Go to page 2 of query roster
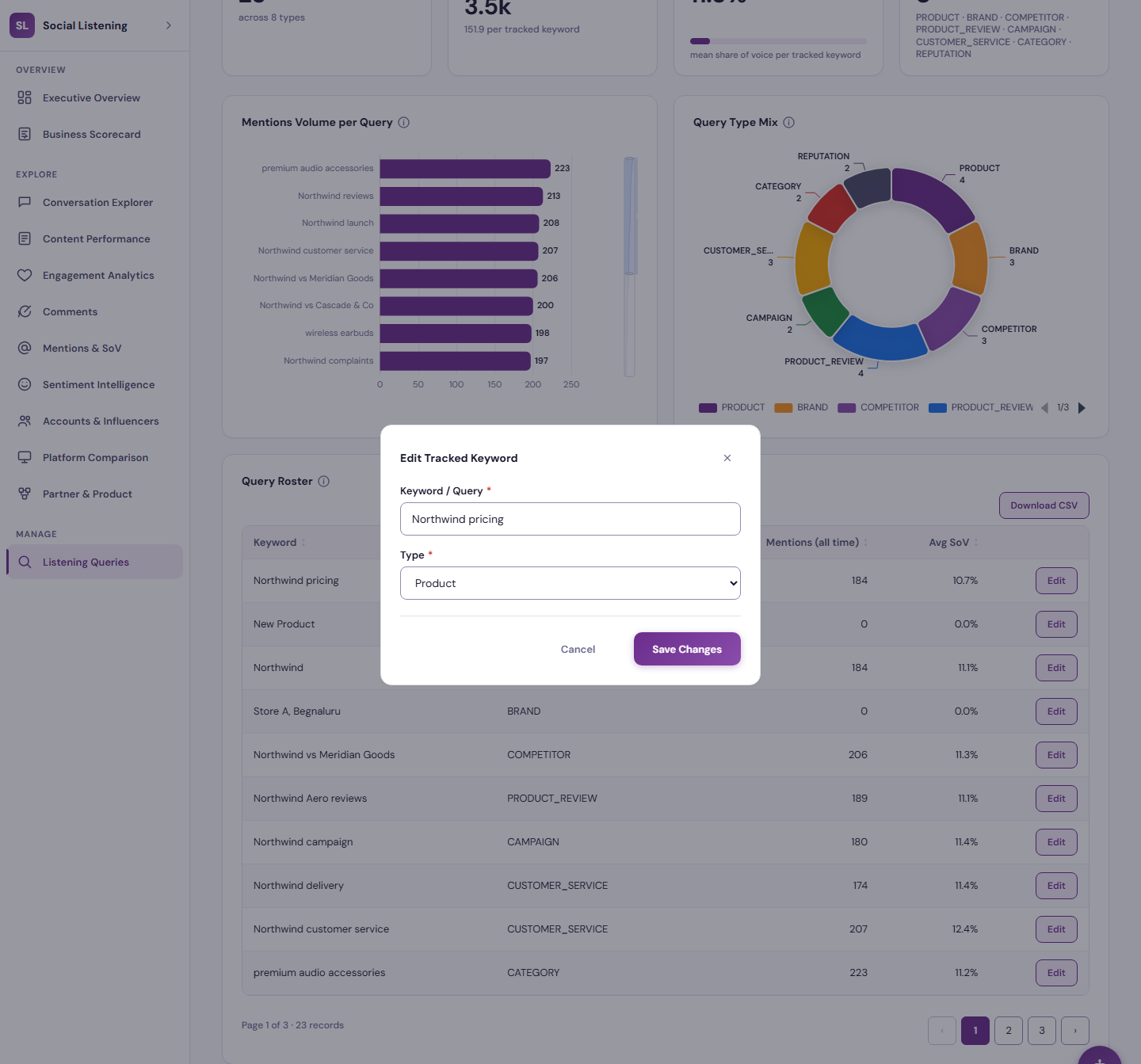This screenshot has width=1141, height=1064. coord(1009,1031)
